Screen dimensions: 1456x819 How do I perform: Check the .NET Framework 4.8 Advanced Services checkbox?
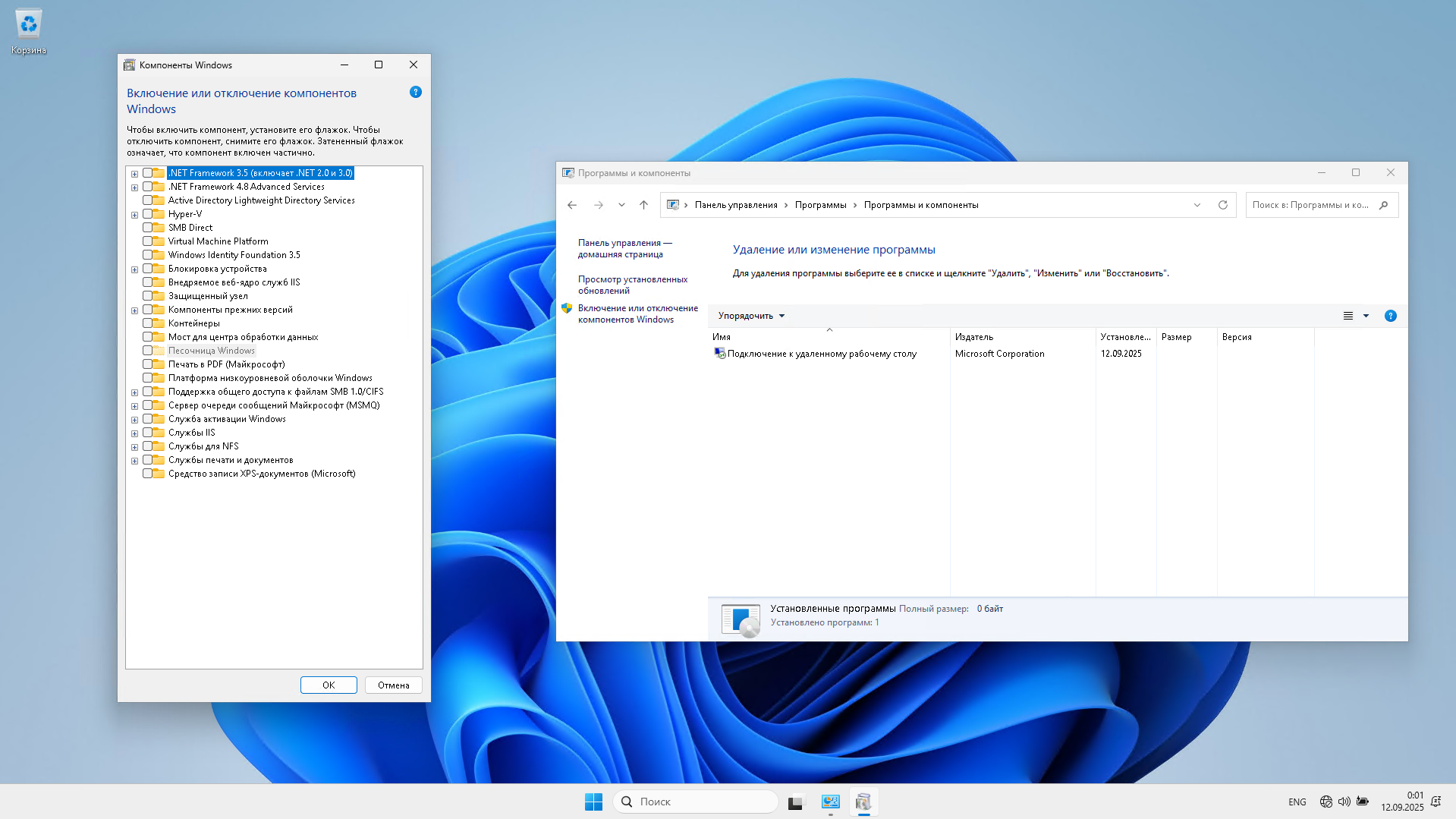[147, 187]
